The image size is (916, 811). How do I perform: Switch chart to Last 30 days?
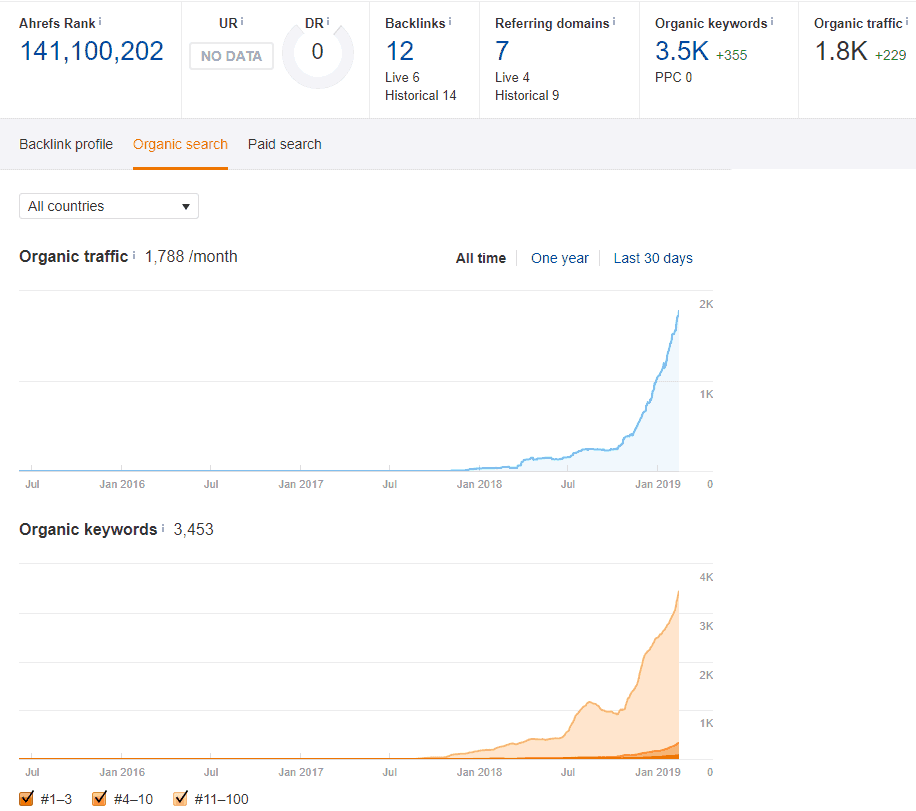[x=653, y=258]
